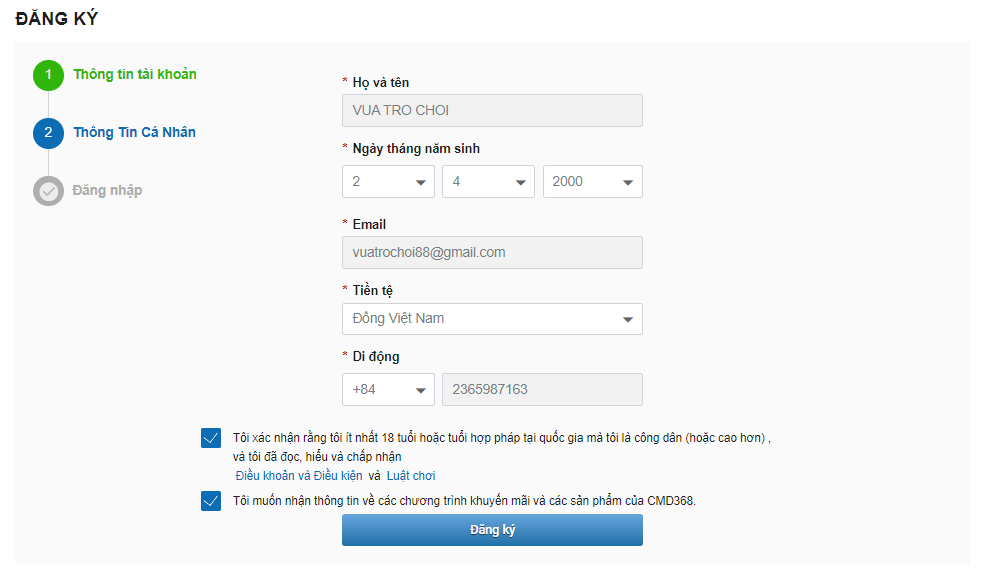Image resolution: width=1005 pixels, height=573 pixels.
Task: Open the Luật chơi link
Action: 411,476
